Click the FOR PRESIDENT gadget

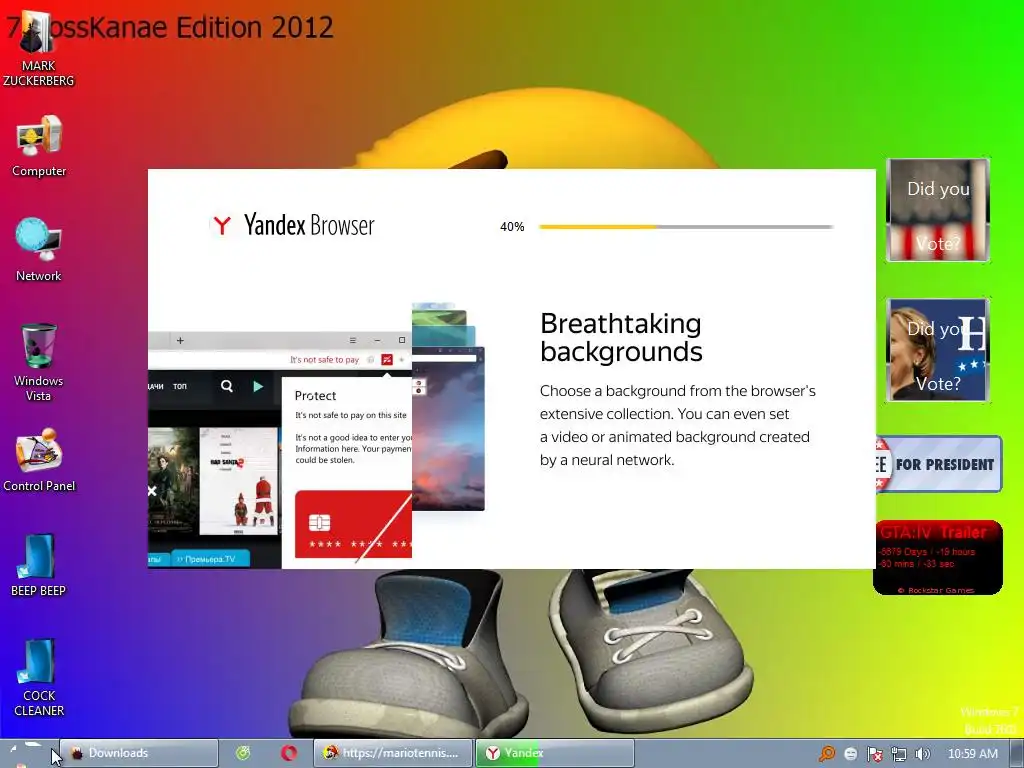(x=938, y=464)
